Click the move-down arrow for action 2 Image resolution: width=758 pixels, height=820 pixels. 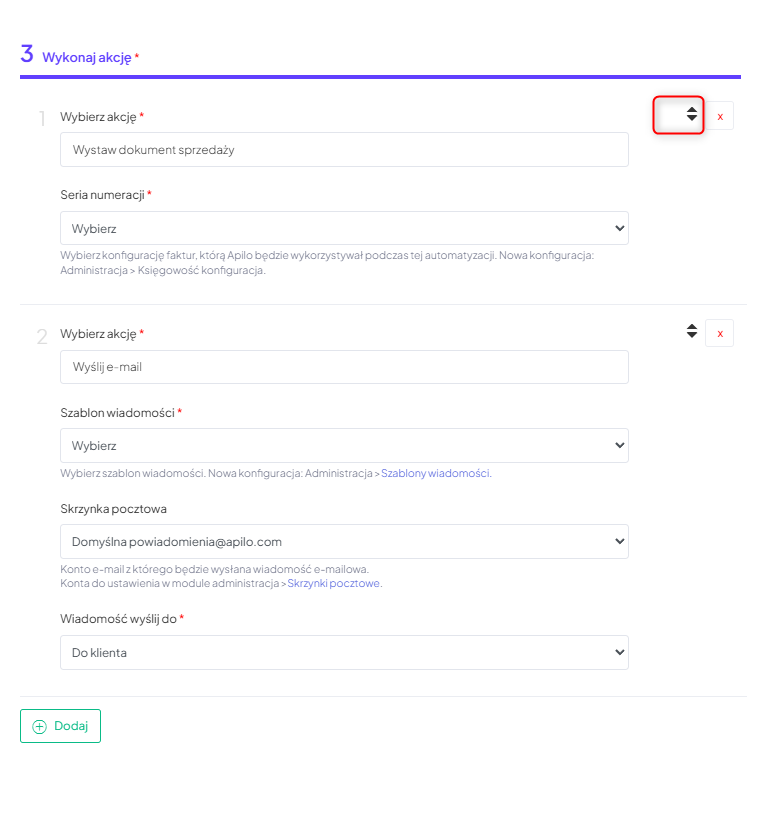point(691,335)
